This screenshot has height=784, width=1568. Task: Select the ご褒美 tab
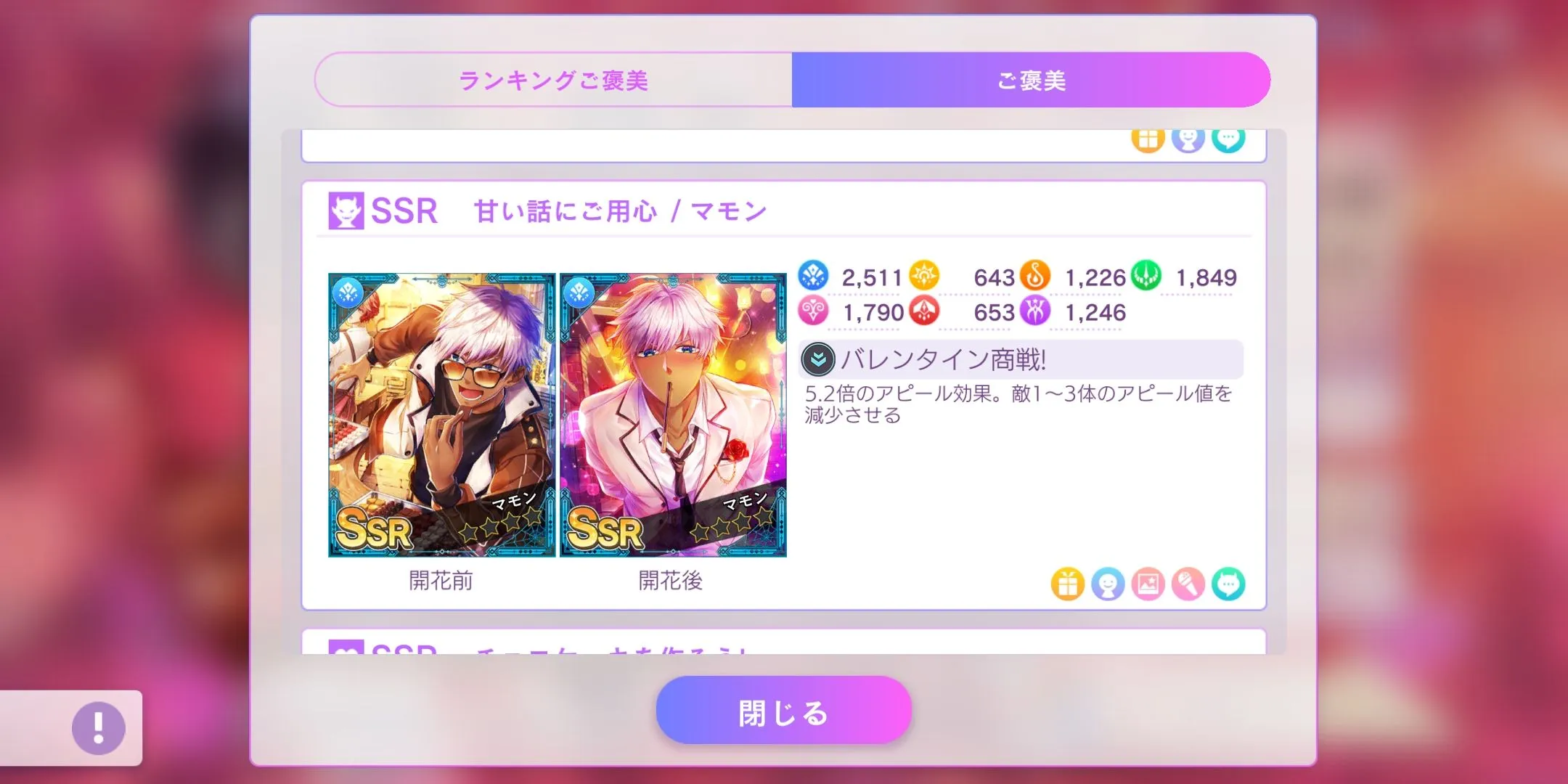click(1031, 80)
